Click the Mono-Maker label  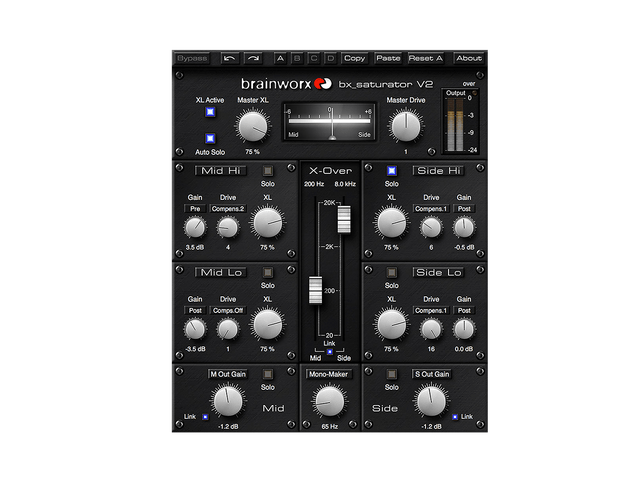click(328, 374)
